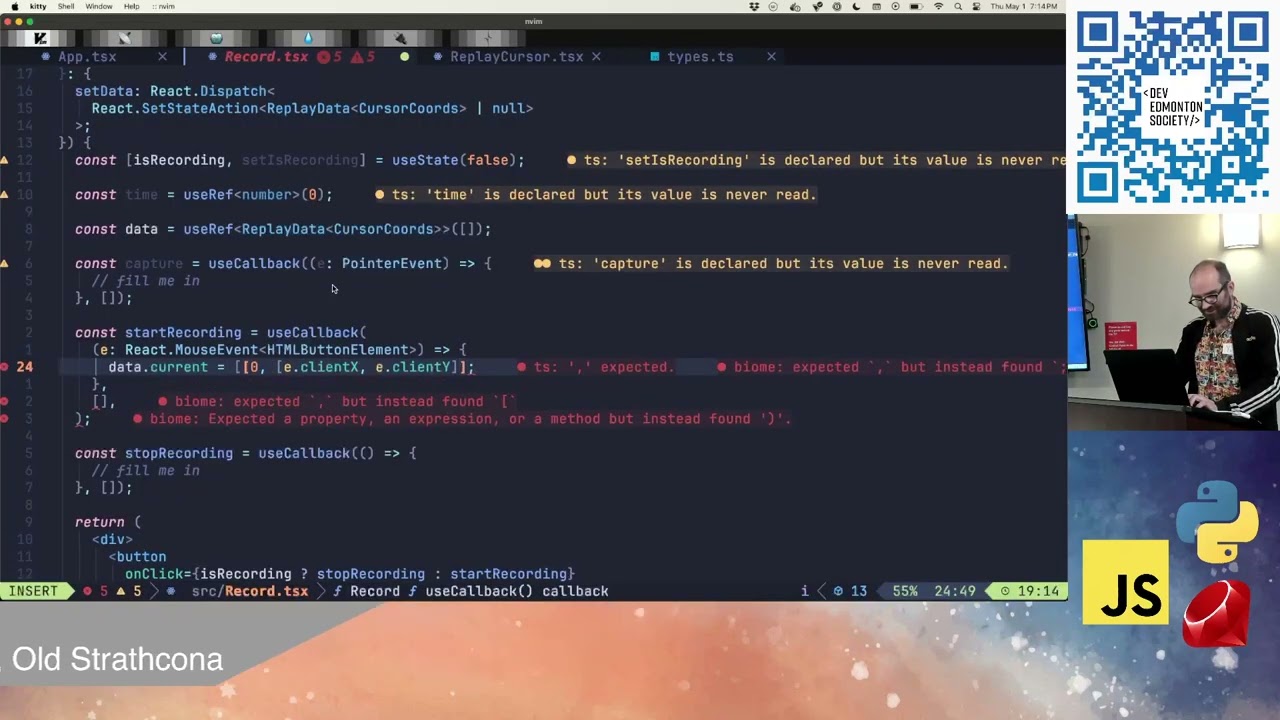Click the modified dot on Record.tsx tab

tap(404, 57)
